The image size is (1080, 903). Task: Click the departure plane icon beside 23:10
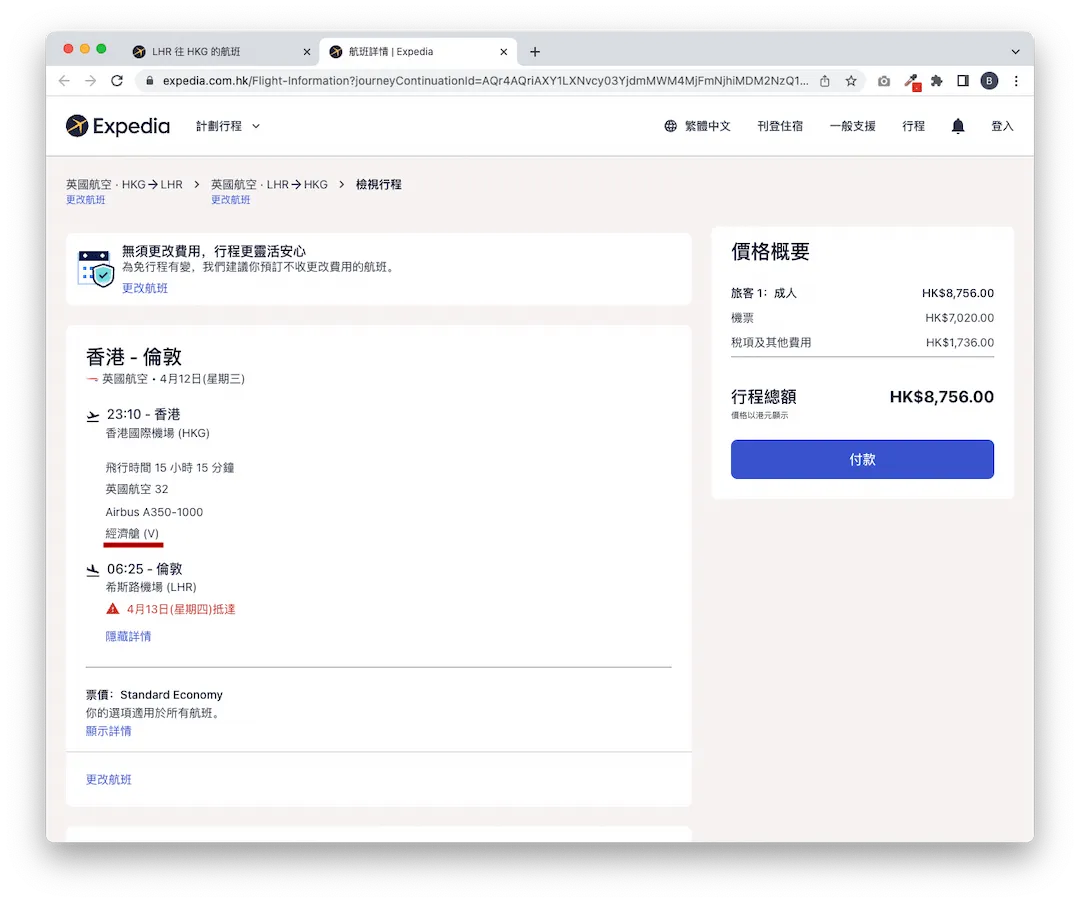(x=93, y=415)
